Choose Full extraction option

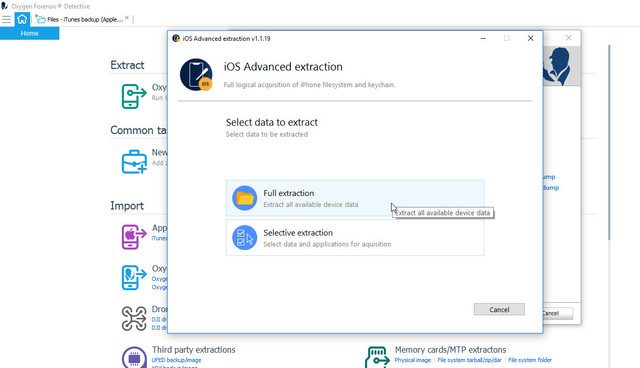[355, 198]
